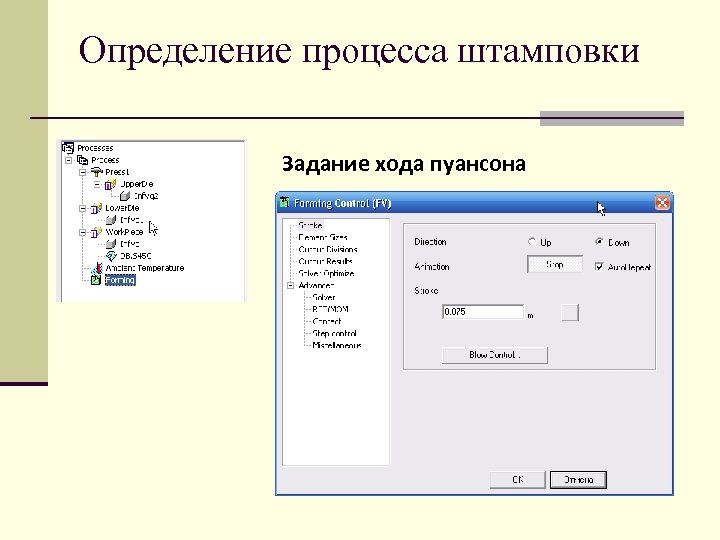Collapse the Press1 node

point(83,172)
